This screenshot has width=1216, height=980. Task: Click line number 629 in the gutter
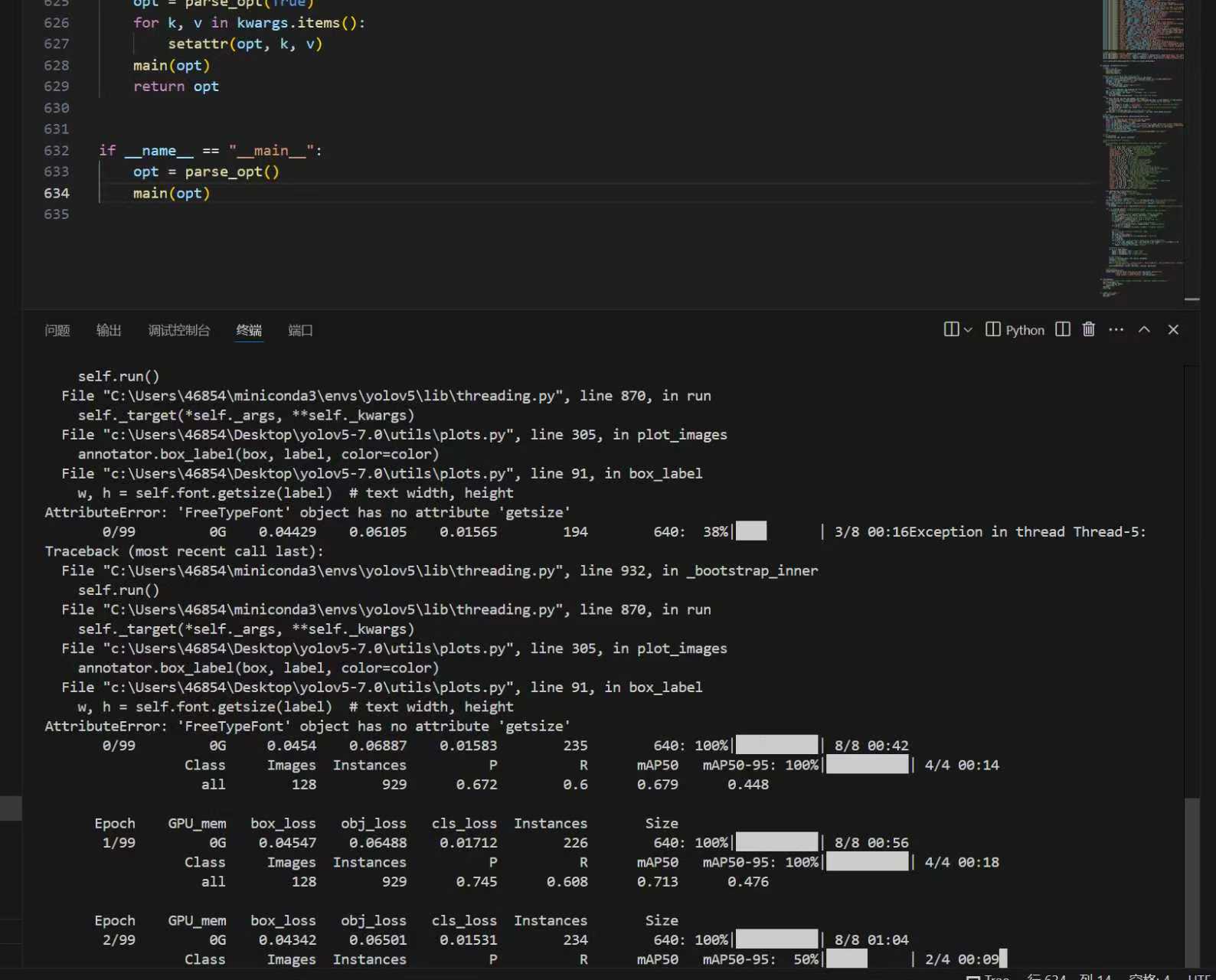(x=57, y=87)
